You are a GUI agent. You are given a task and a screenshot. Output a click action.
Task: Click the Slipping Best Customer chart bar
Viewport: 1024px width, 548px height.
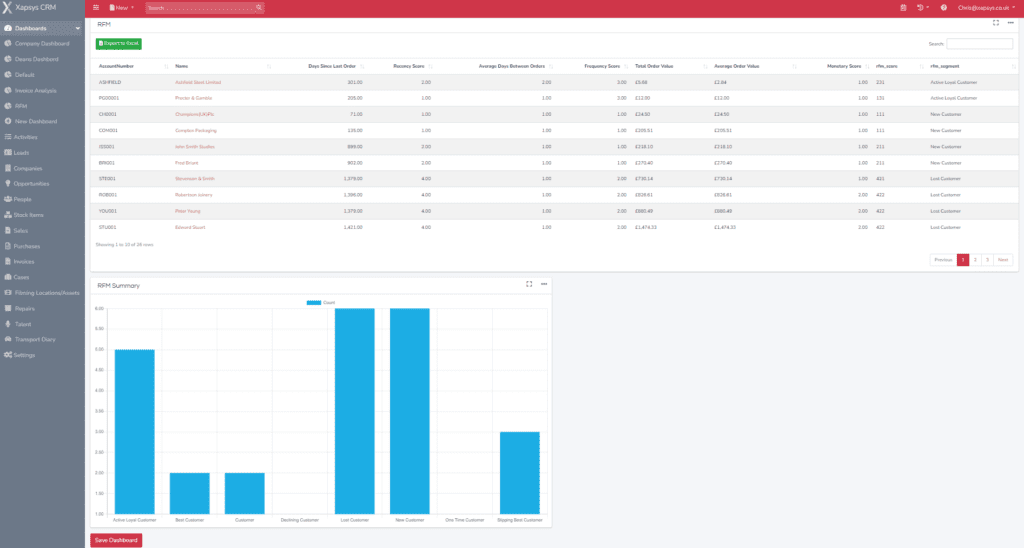coord(520,473)
